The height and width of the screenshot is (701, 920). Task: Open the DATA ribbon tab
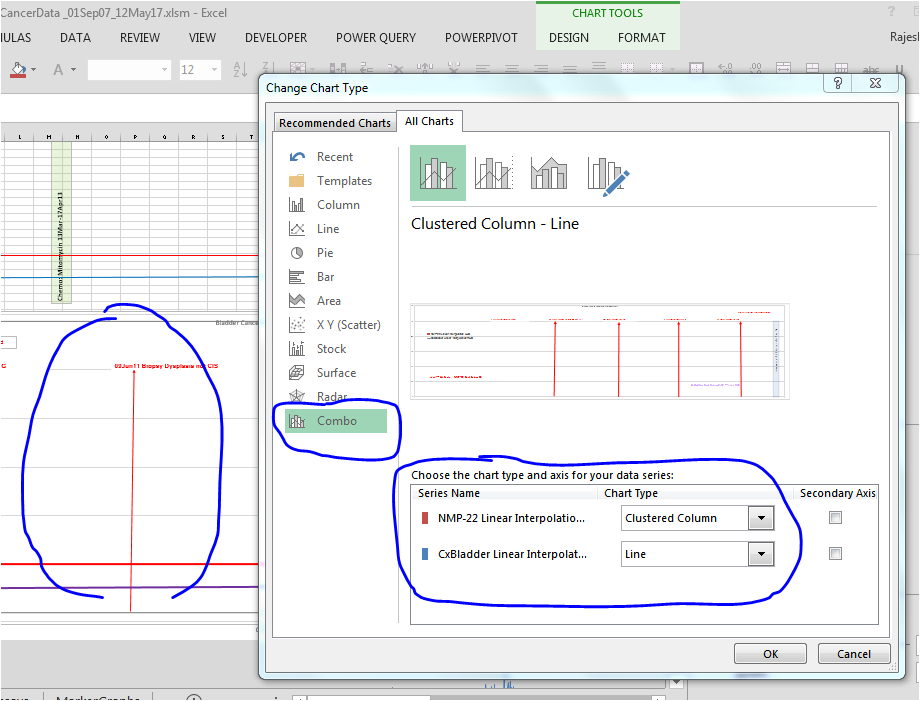(75, 38)
